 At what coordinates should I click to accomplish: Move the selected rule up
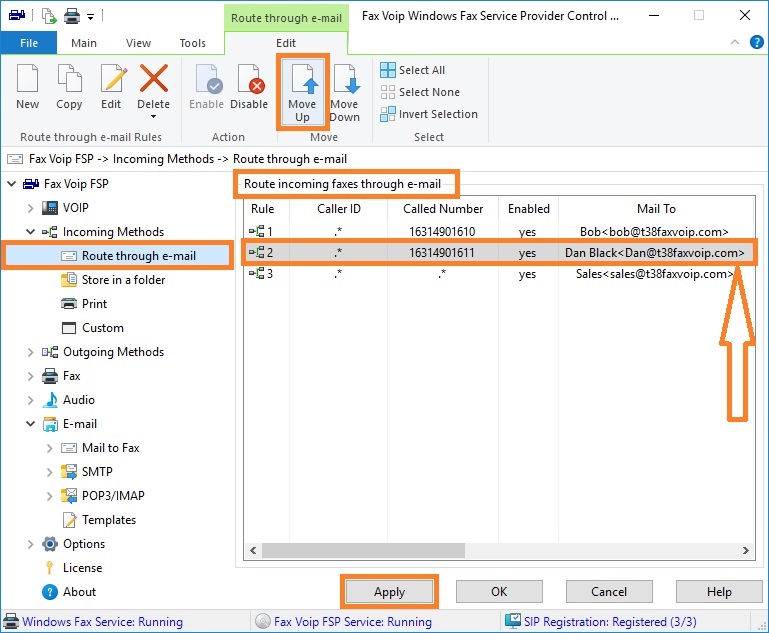[302, 92]
